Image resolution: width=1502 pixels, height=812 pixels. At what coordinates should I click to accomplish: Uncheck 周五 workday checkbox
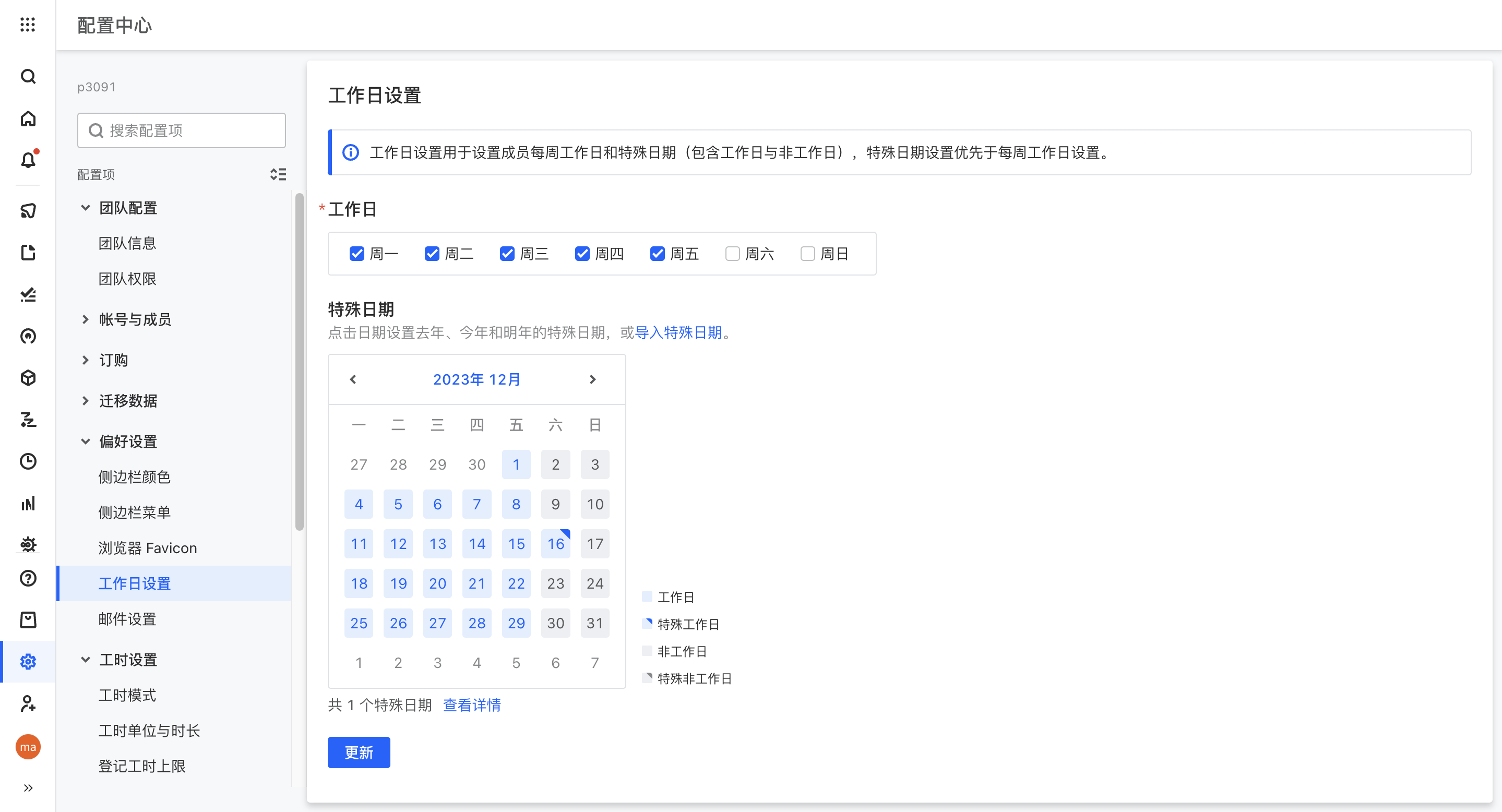pos(658,254)
